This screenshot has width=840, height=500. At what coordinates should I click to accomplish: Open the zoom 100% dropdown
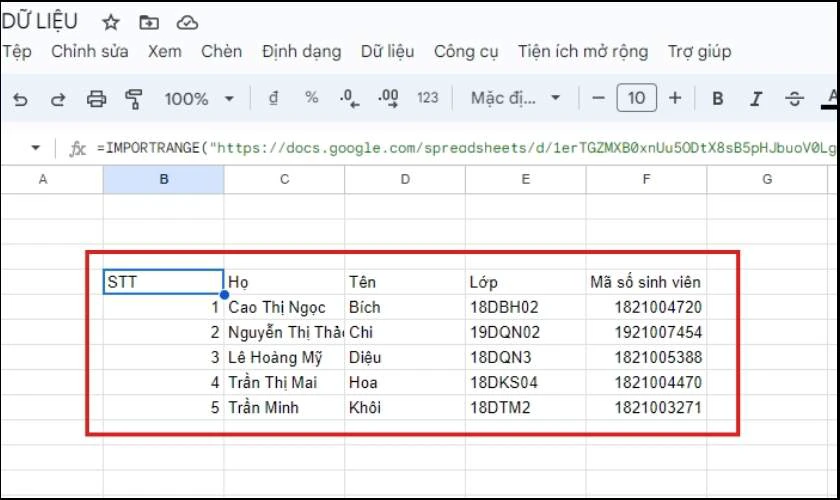[x=200, y=99]
